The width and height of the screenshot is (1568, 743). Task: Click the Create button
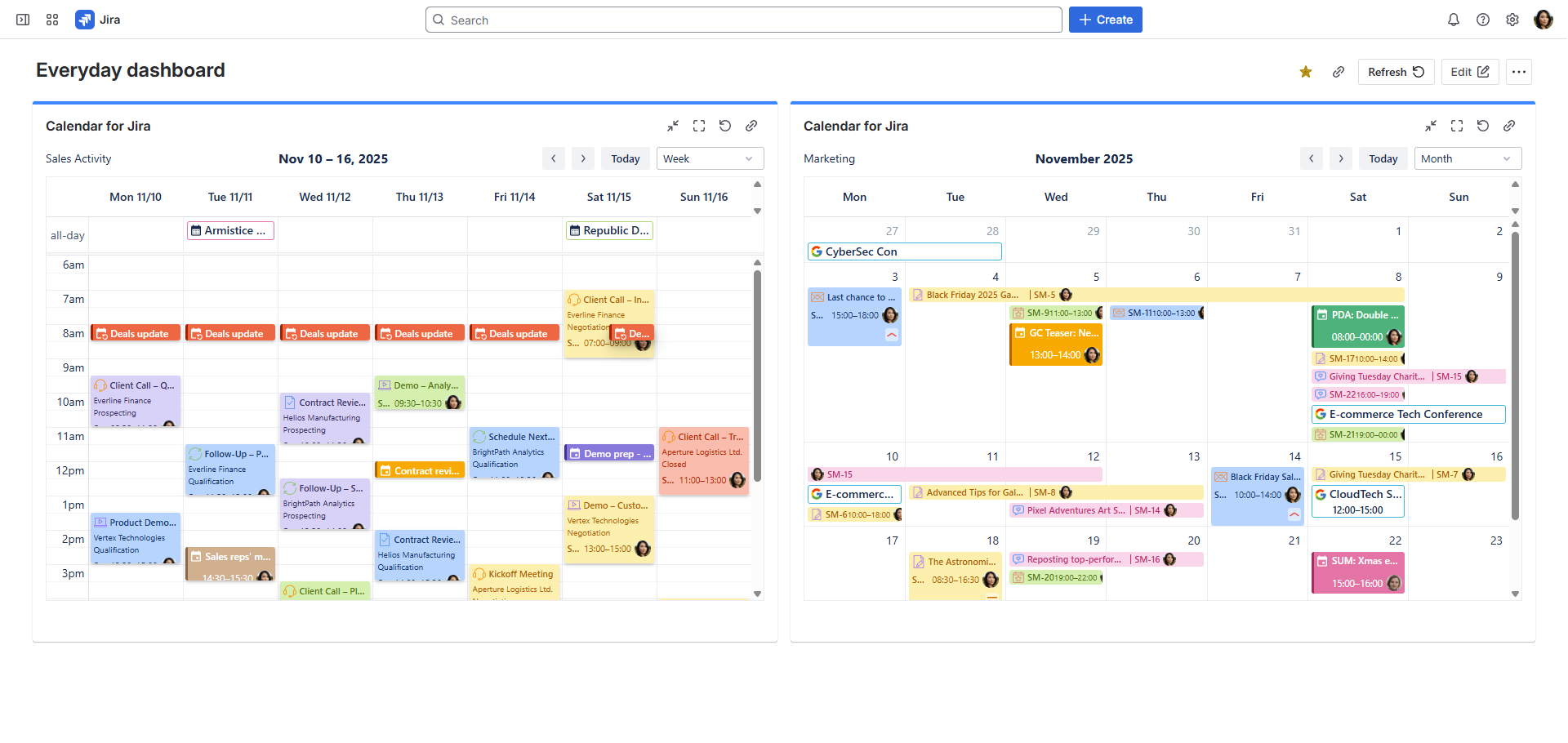tap(1106, 20)
